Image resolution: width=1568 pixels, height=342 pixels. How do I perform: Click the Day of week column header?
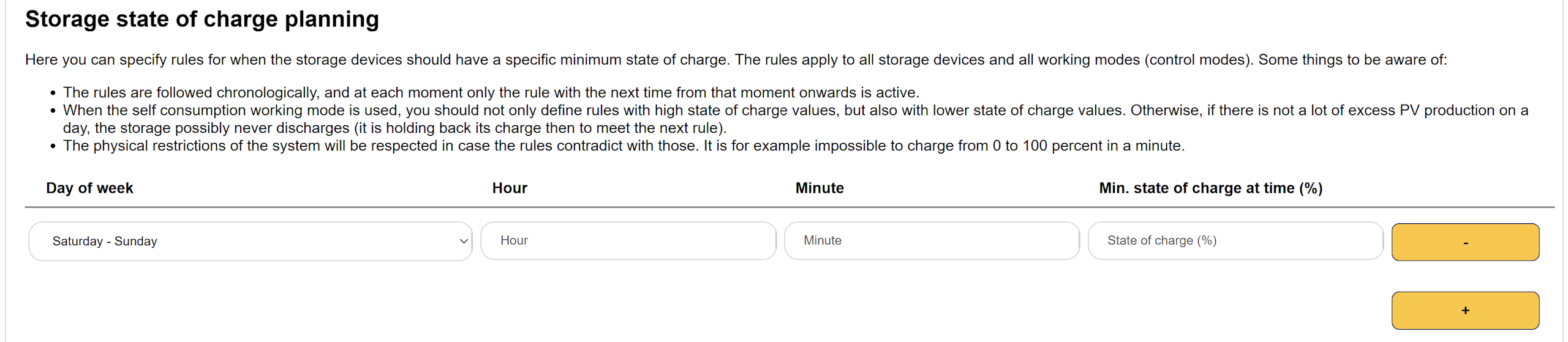pyautogui.click(x=89, y=188)
